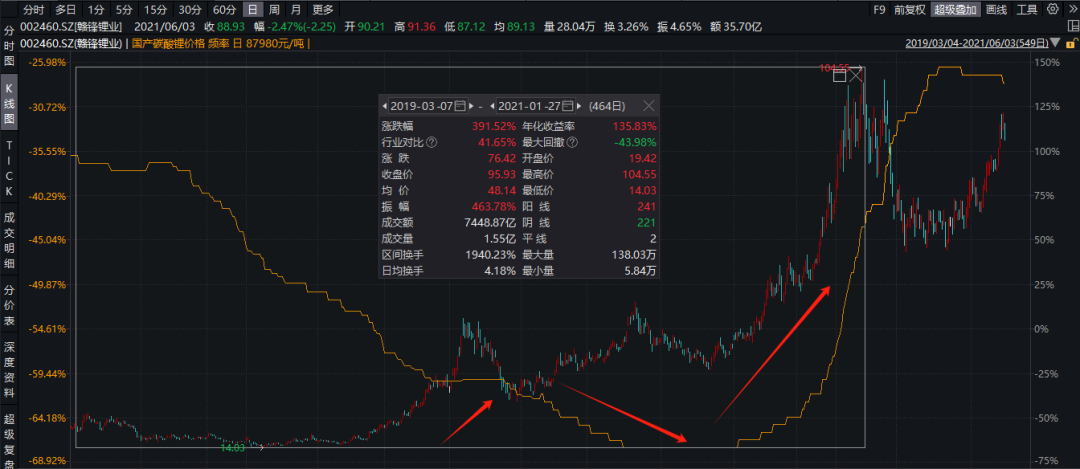Click the 002460.SZ[赣锋锂业] stock label in the top row
The height and width of the screenshot is (469, 1080).
tap(72, 26)
